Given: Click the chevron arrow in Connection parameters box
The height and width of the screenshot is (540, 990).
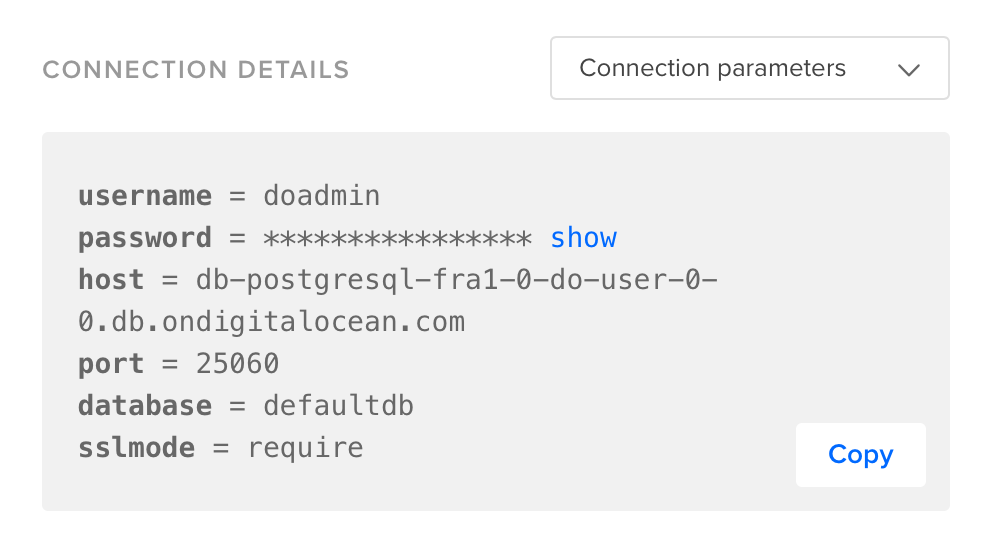Looking at the screenshot, I should point(909,70).
